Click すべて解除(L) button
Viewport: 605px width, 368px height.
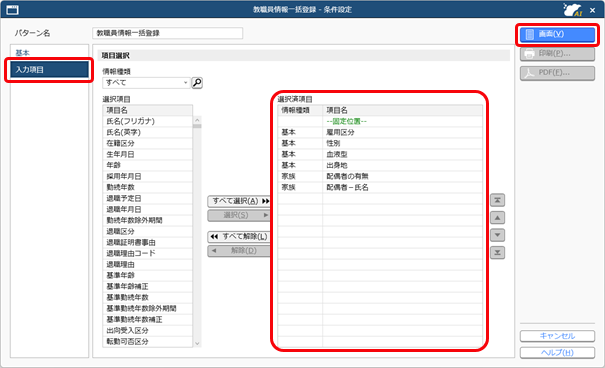239,236
